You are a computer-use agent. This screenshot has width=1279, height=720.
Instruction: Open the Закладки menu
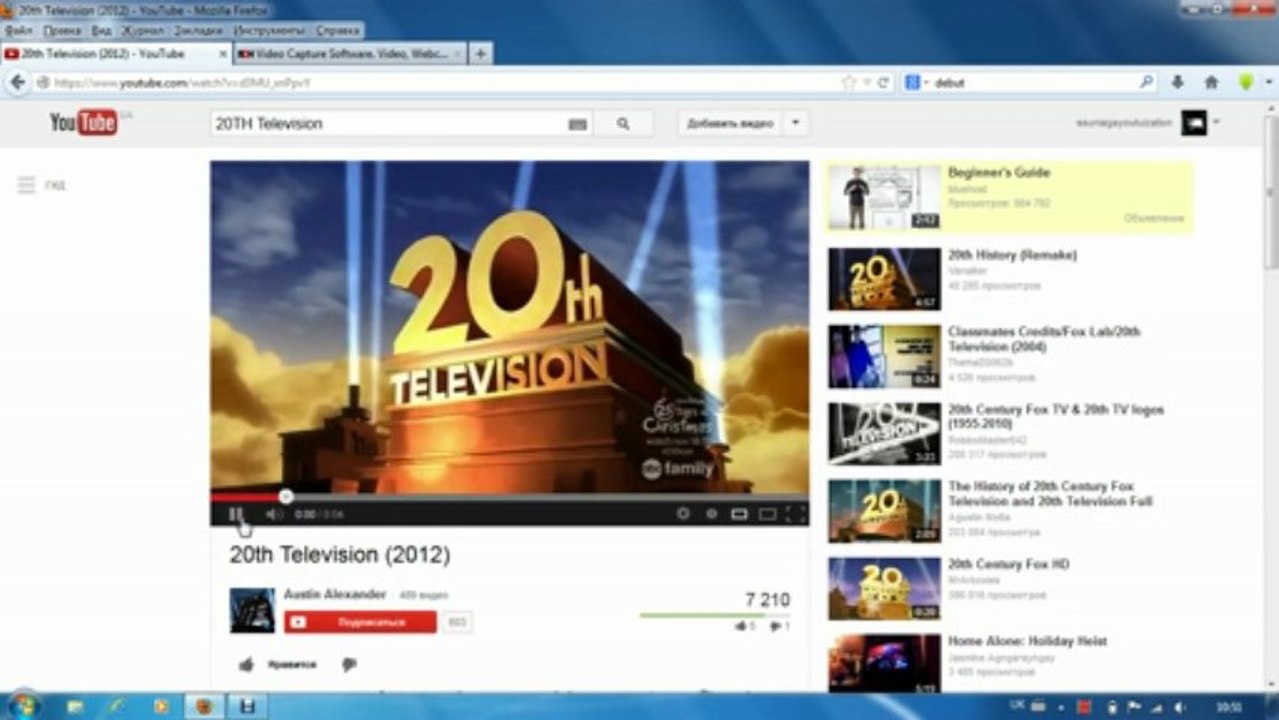(x=198, y=31)
